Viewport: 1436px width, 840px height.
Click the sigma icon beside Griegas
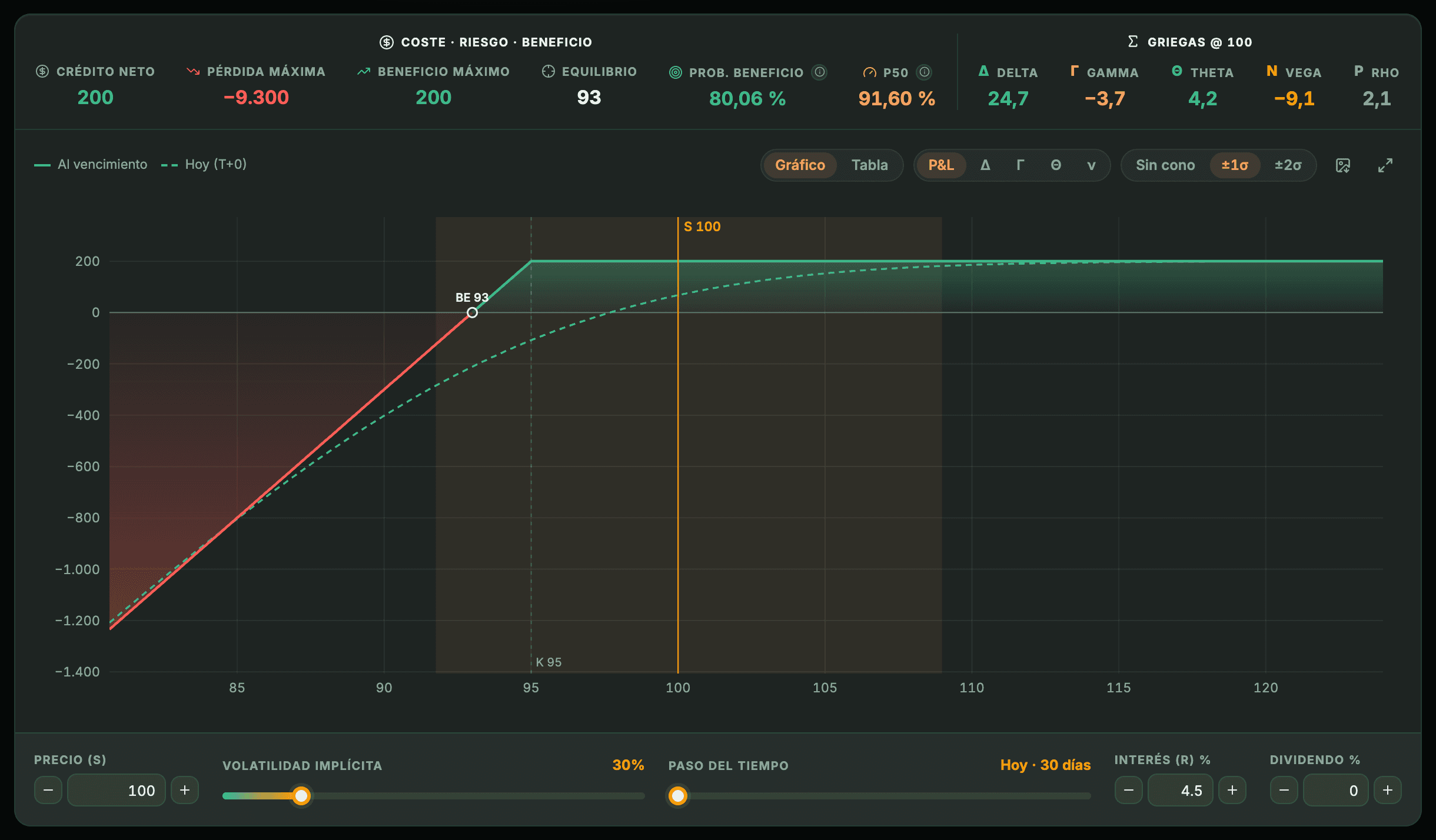pos(1133,41)
